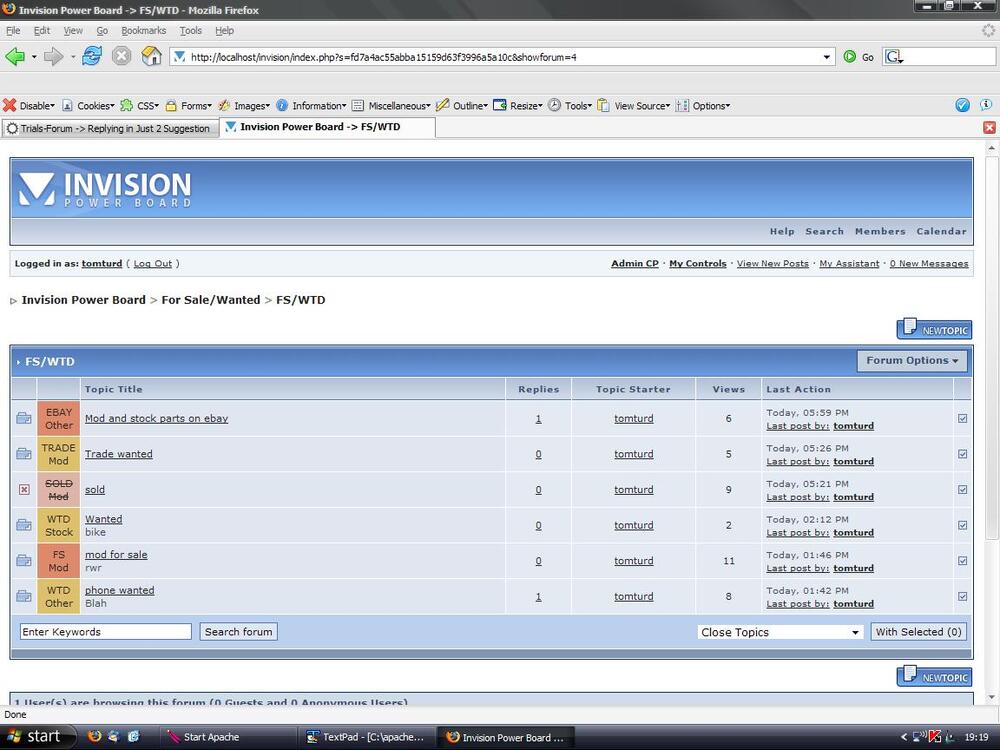Click the With Selected (0) button

pos(918,631)
